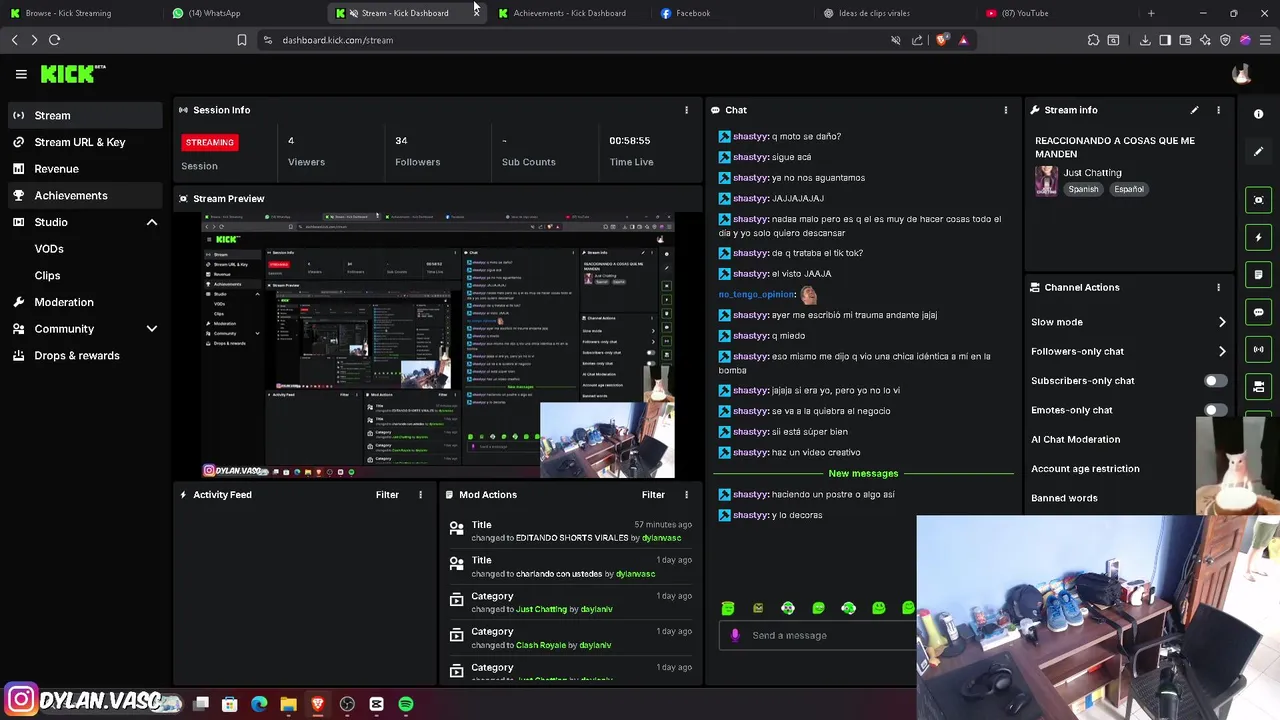Open Stream info three-dot options
This screenshot has height=720, width=1280.
[1218, 110]
